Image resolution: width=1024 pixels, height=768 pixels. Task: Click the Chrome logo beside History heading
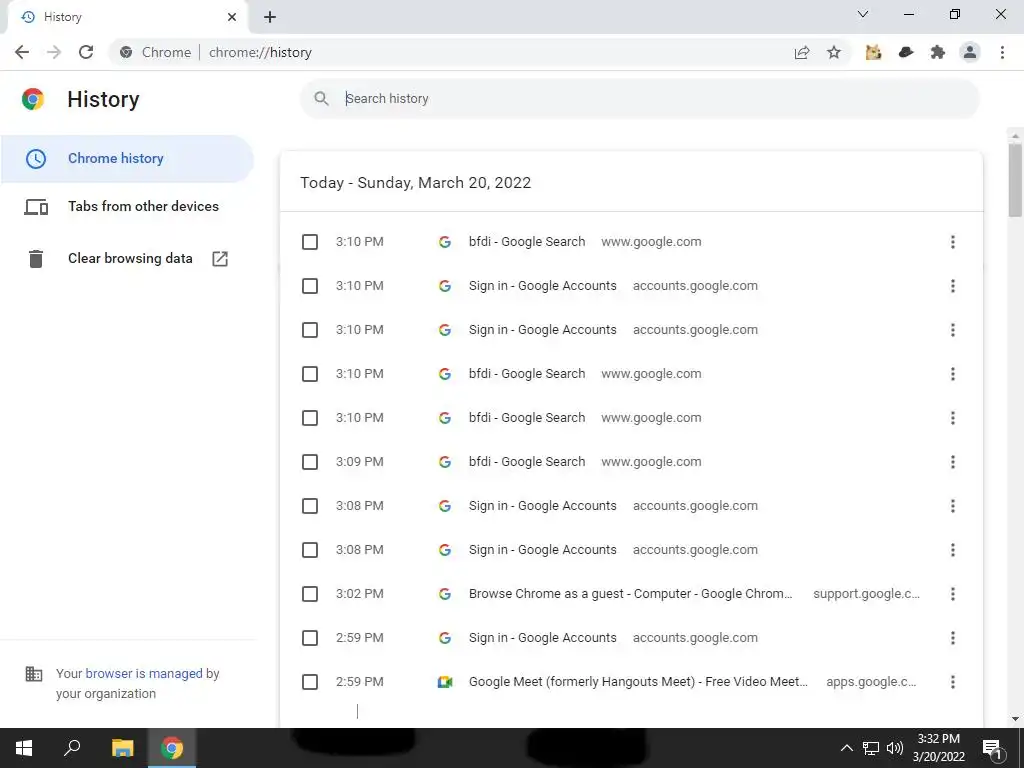[x=33, y=99]
